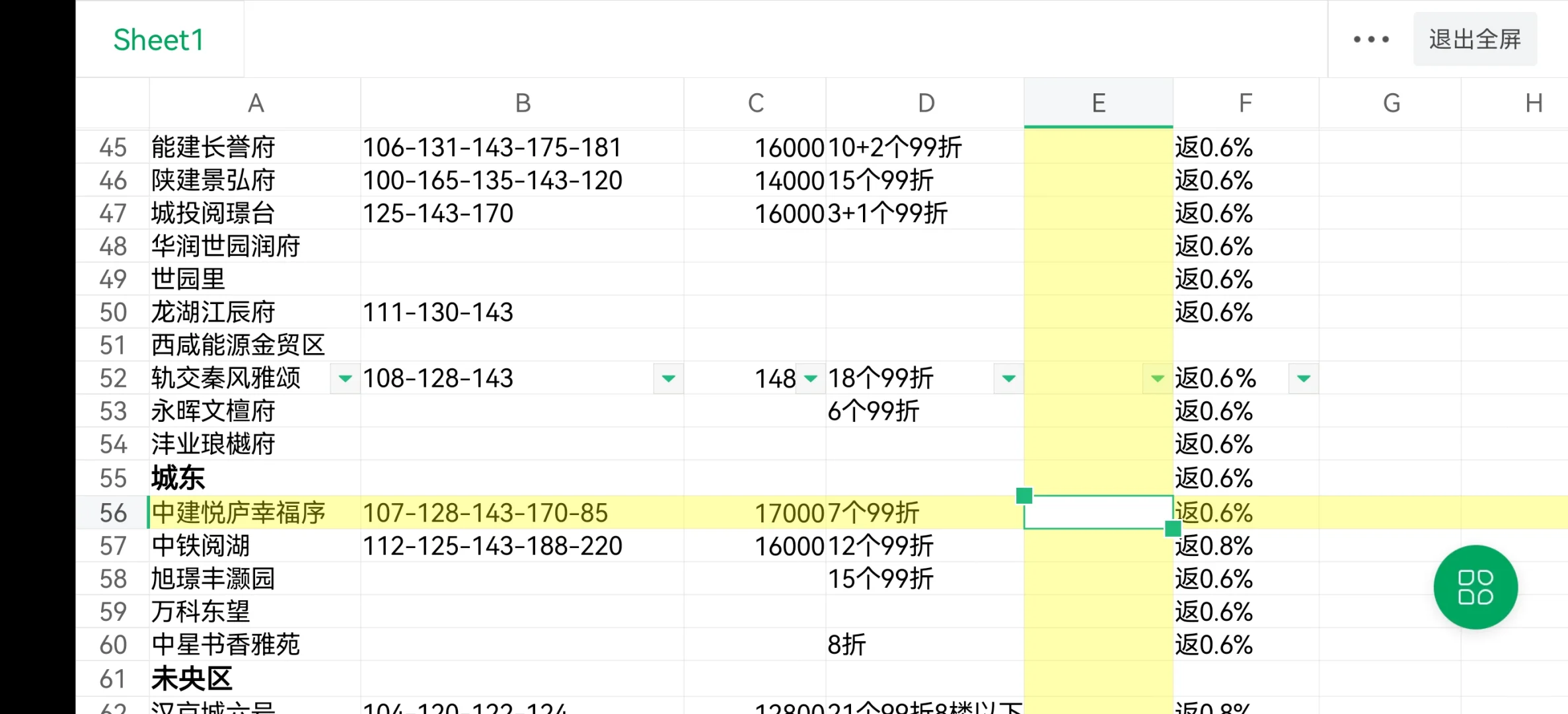1568x714 pixels.
Task: Click cell 14000 in row 46
Action: point(755,180)
